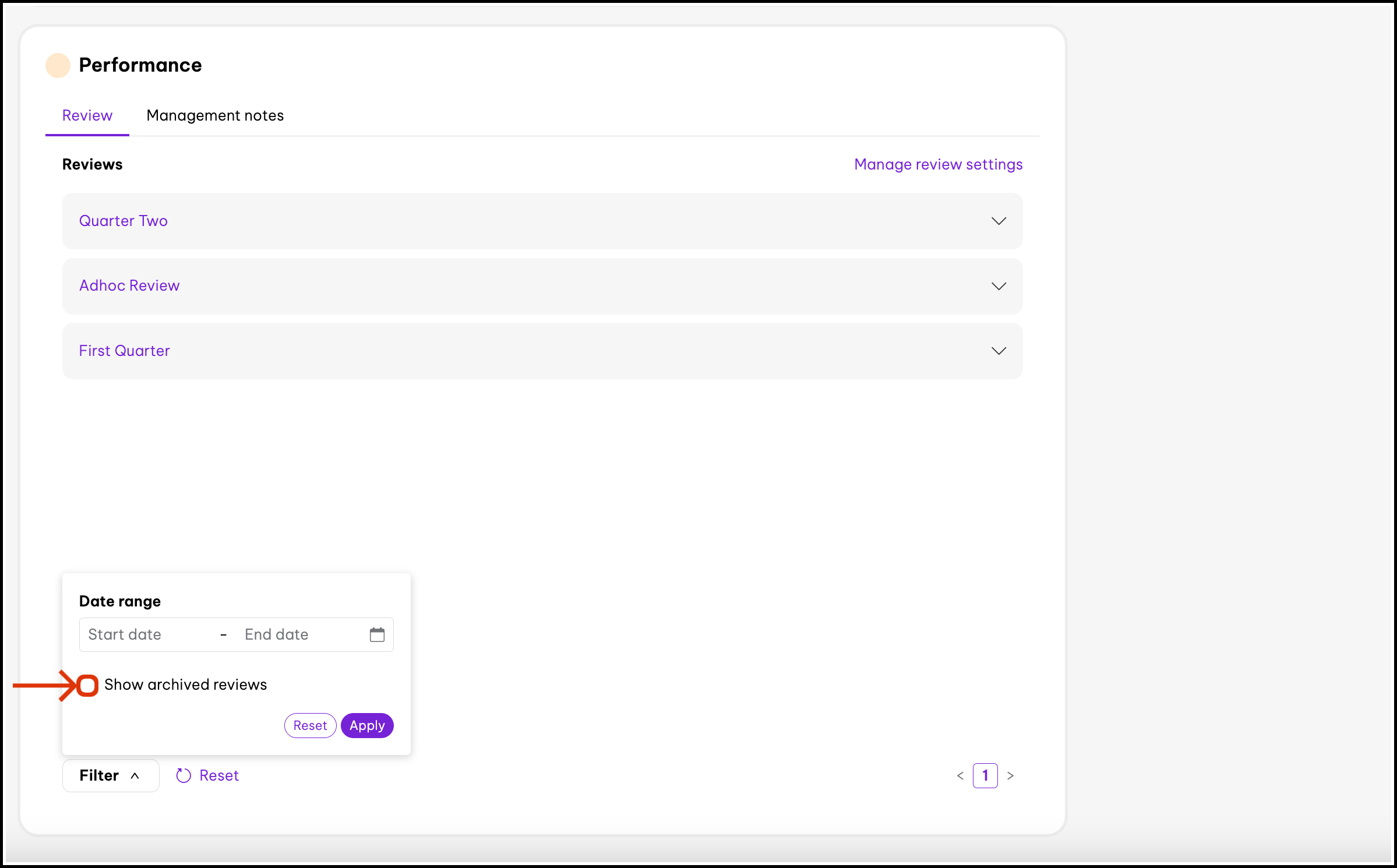Click the Start date input field
1397x868 pixels.
(146, 634)
